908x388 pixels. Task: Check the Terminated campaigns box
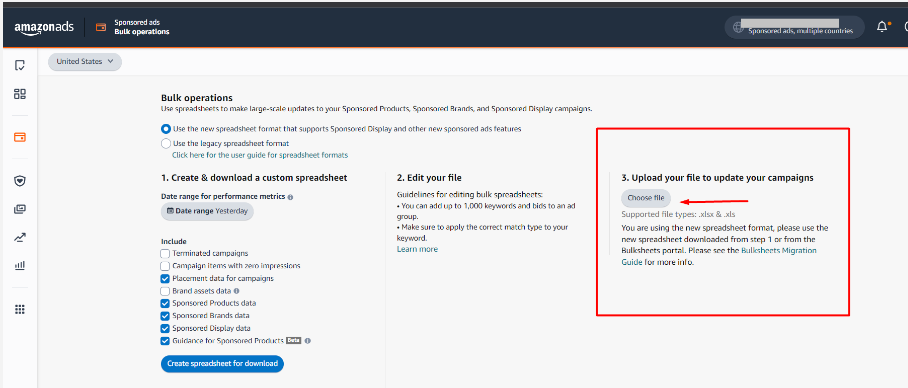point(165,254)
